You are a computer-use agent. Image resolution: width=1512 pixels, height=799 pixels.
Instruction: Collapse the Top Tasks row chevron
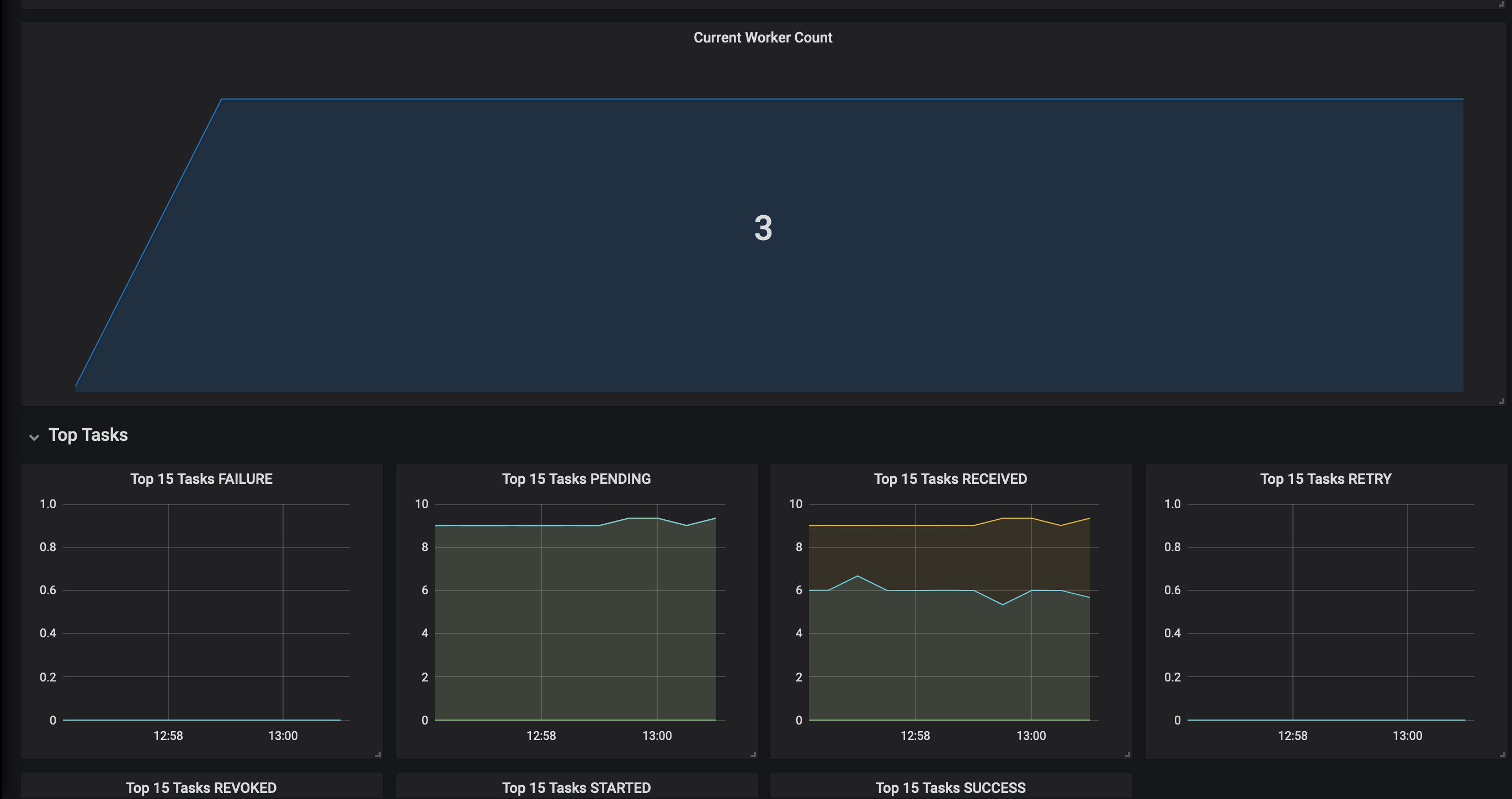(x=34, y=438)
